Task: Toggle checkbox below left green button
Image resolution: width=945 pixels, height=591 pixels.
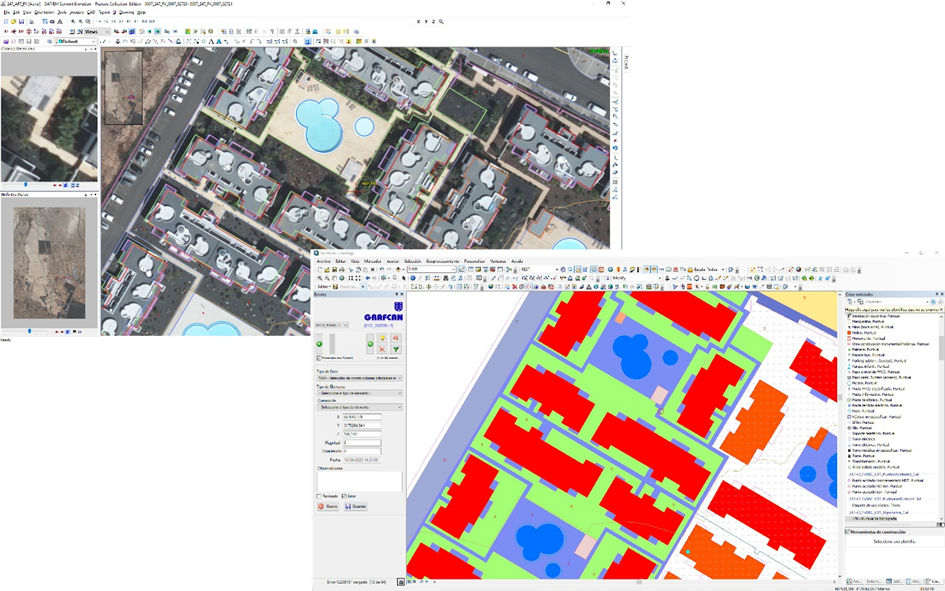Action: coord(318,358)
